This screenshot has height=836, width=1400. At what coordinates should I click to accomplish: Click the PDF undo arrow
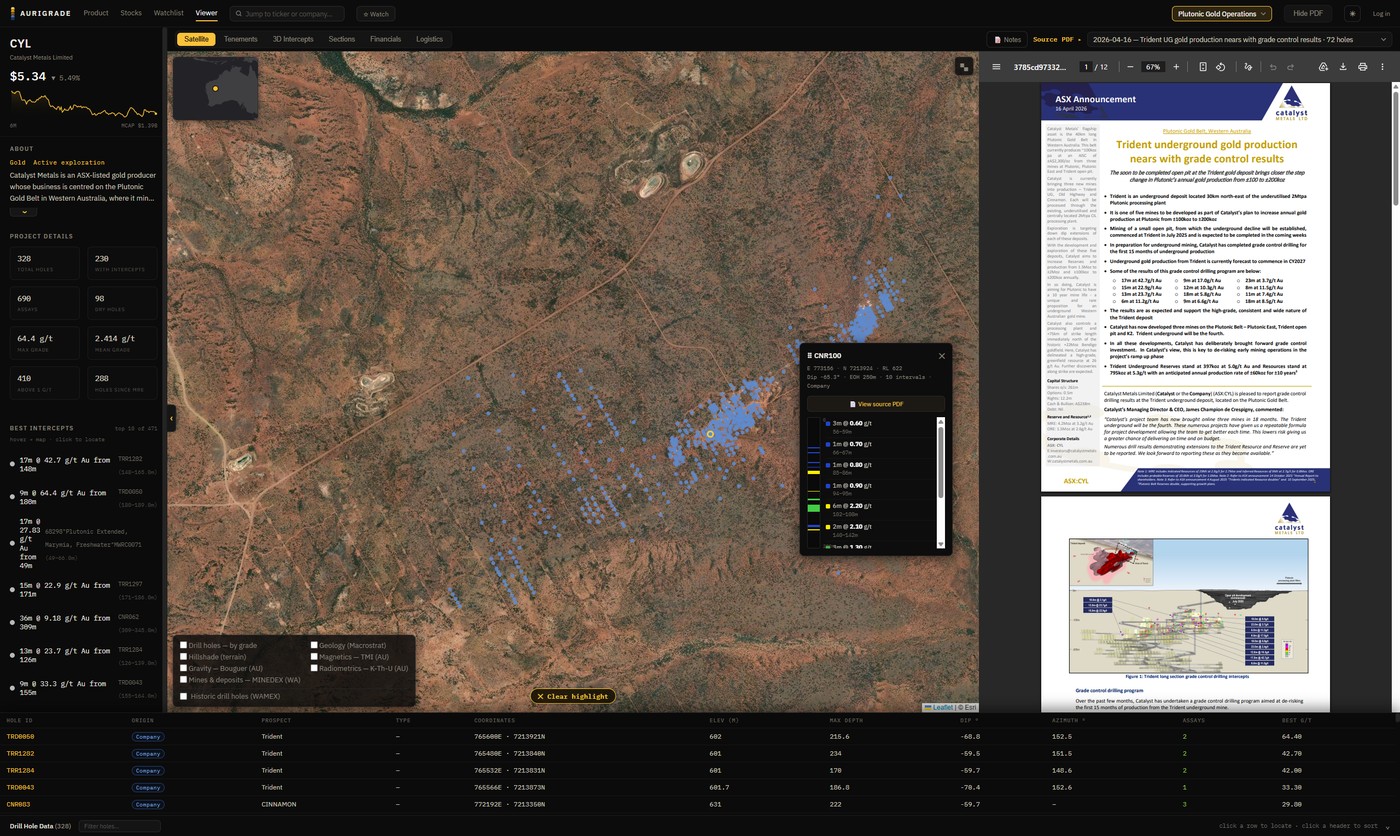coord(1273,67)
